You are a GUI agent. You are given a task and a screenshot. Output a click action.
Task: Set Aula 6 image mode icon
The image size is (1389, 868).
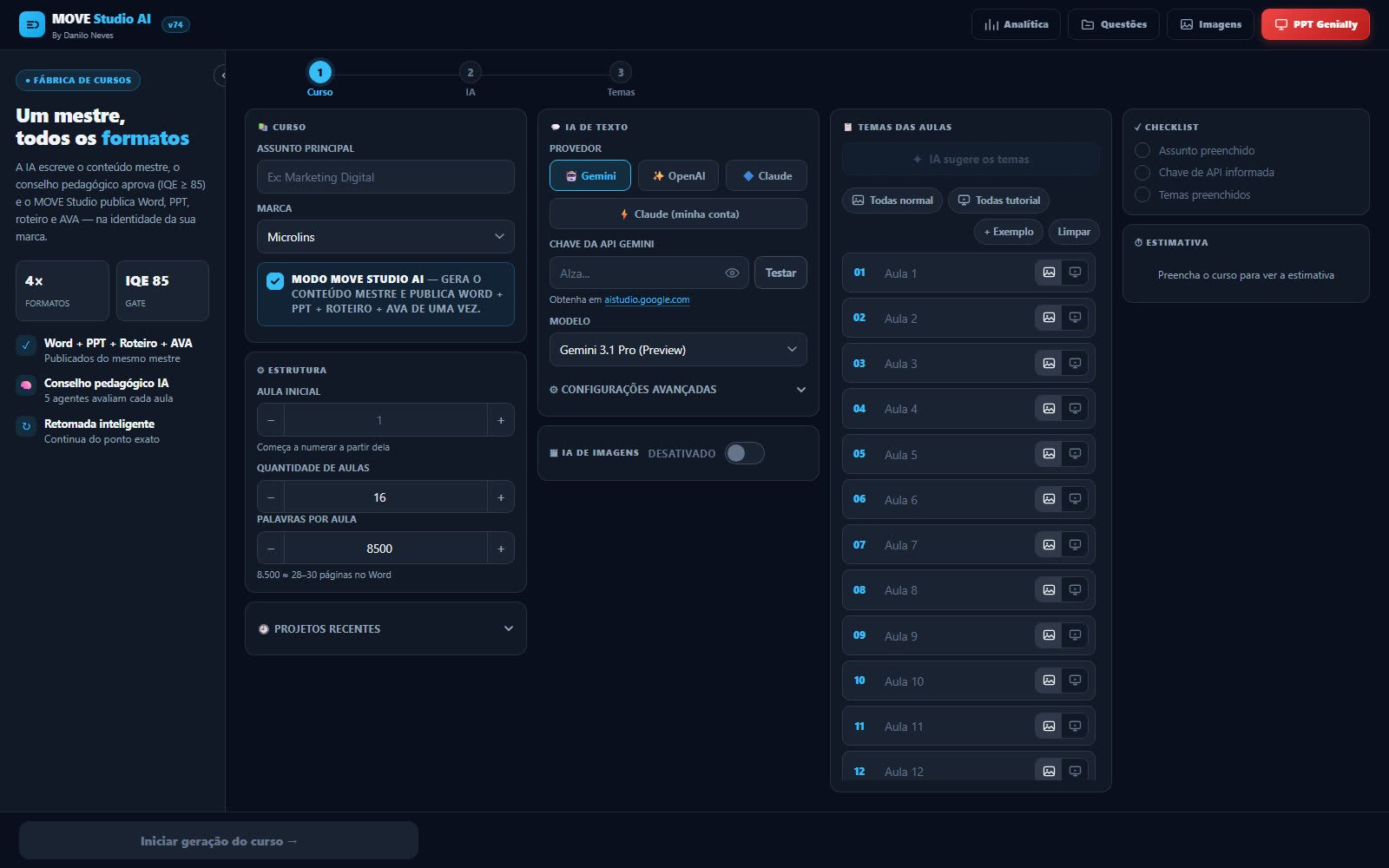tap(1049, 499)
